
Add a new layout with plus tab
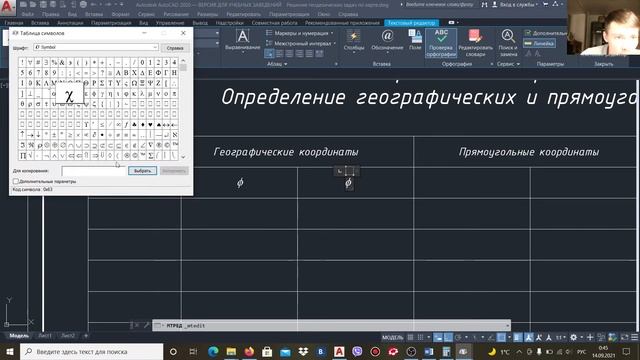click(x=86, y=336)
